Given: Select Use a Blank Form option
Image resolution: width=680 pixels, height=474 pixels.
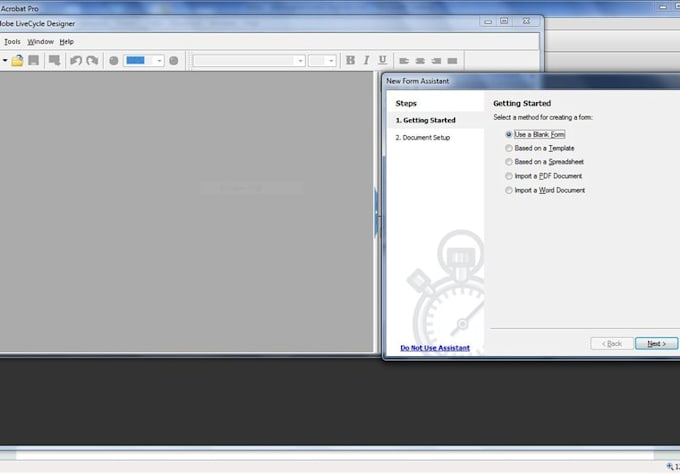Looking at the screenshot, I should coord(535,134).
